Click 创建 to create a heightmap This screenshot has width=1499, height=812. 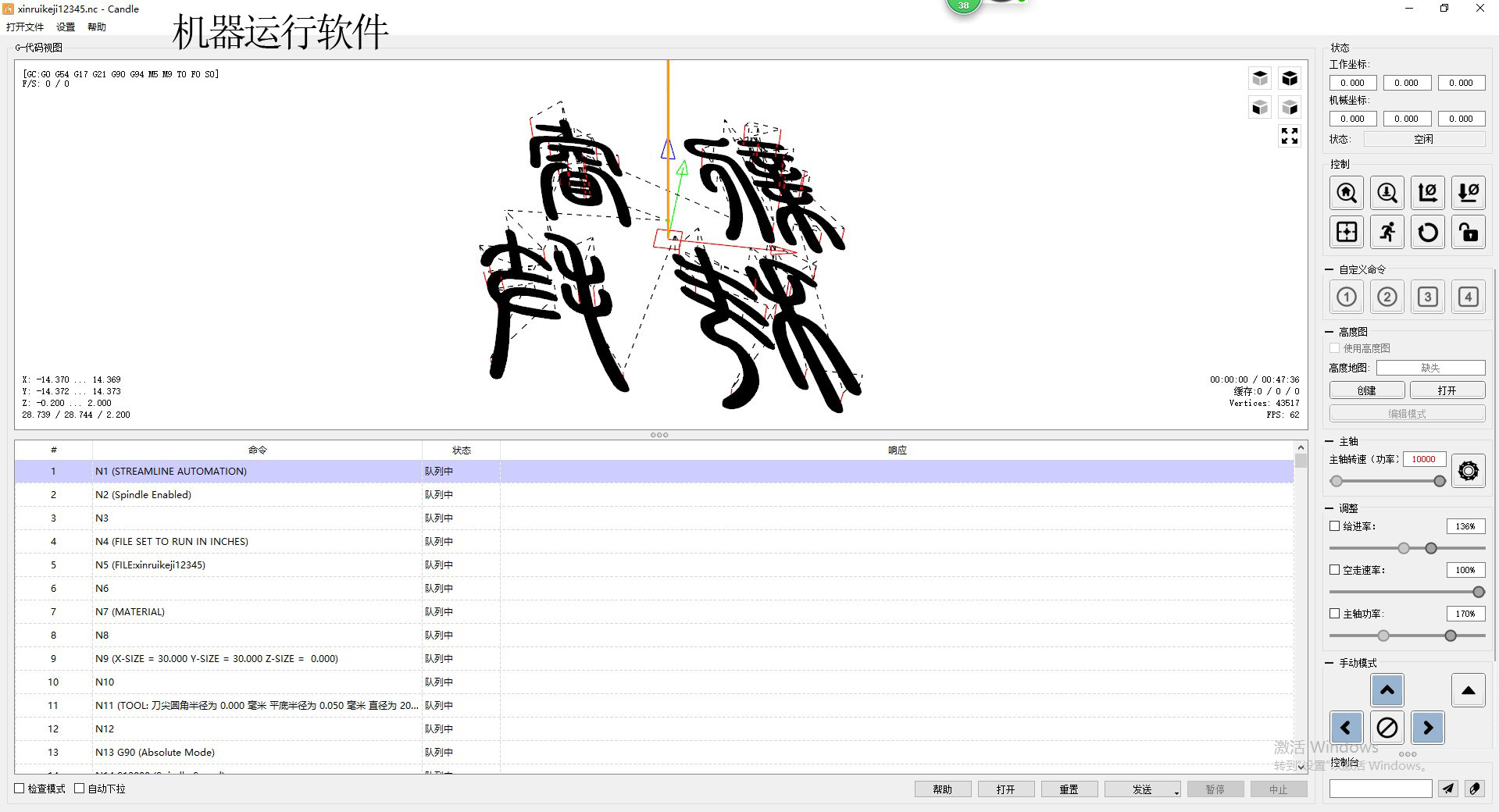point(1367,390)
